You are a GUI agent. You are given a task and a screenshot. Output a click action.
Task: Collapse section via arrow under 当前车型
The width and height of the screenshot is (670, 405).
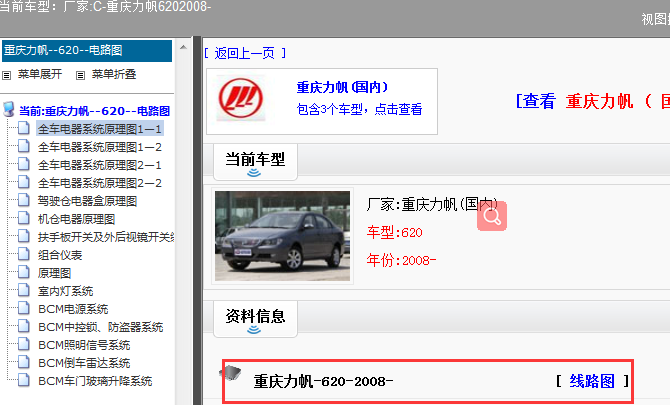click(254, 173)
